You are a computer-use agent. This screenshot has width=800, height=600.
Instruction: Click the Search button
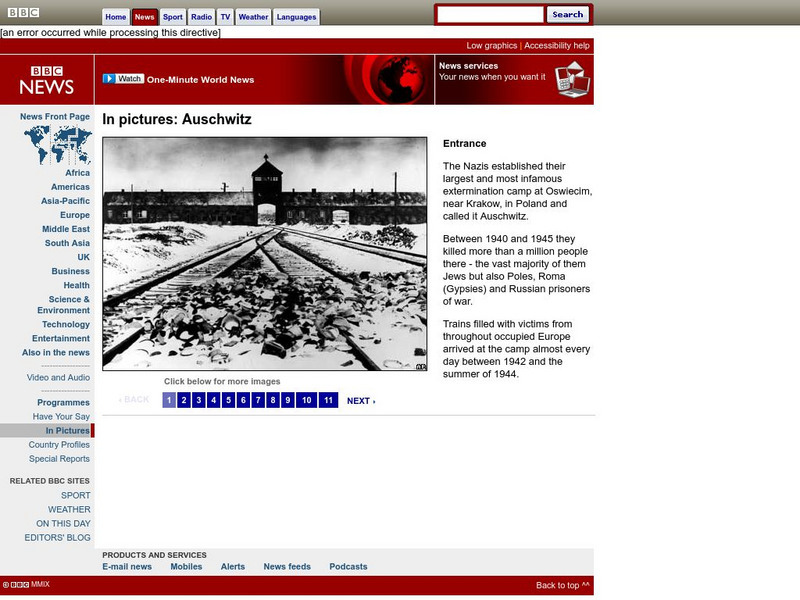567,14
